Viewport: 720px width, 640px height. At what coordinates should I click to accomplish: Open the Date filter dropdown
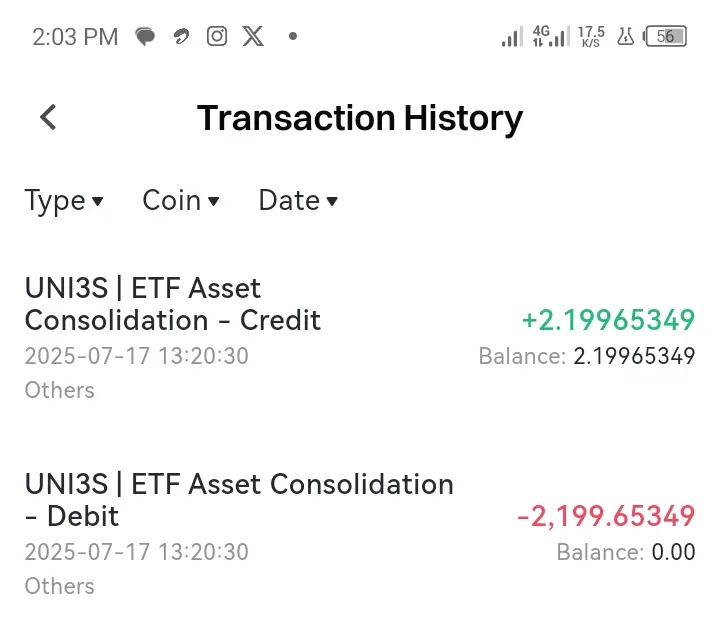point(298,200)
